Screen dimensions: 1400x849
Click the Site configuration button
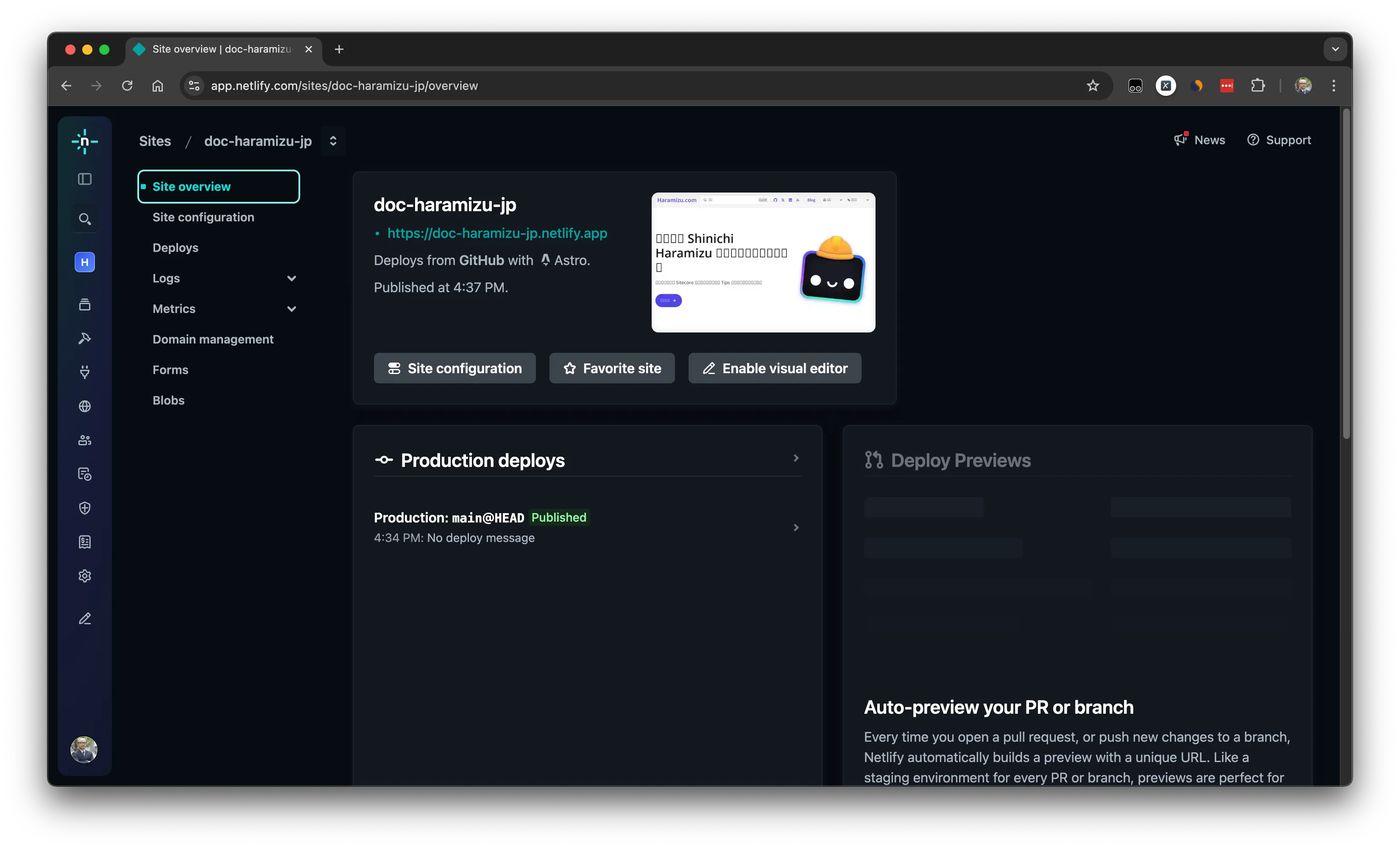(x=455, y=368)
